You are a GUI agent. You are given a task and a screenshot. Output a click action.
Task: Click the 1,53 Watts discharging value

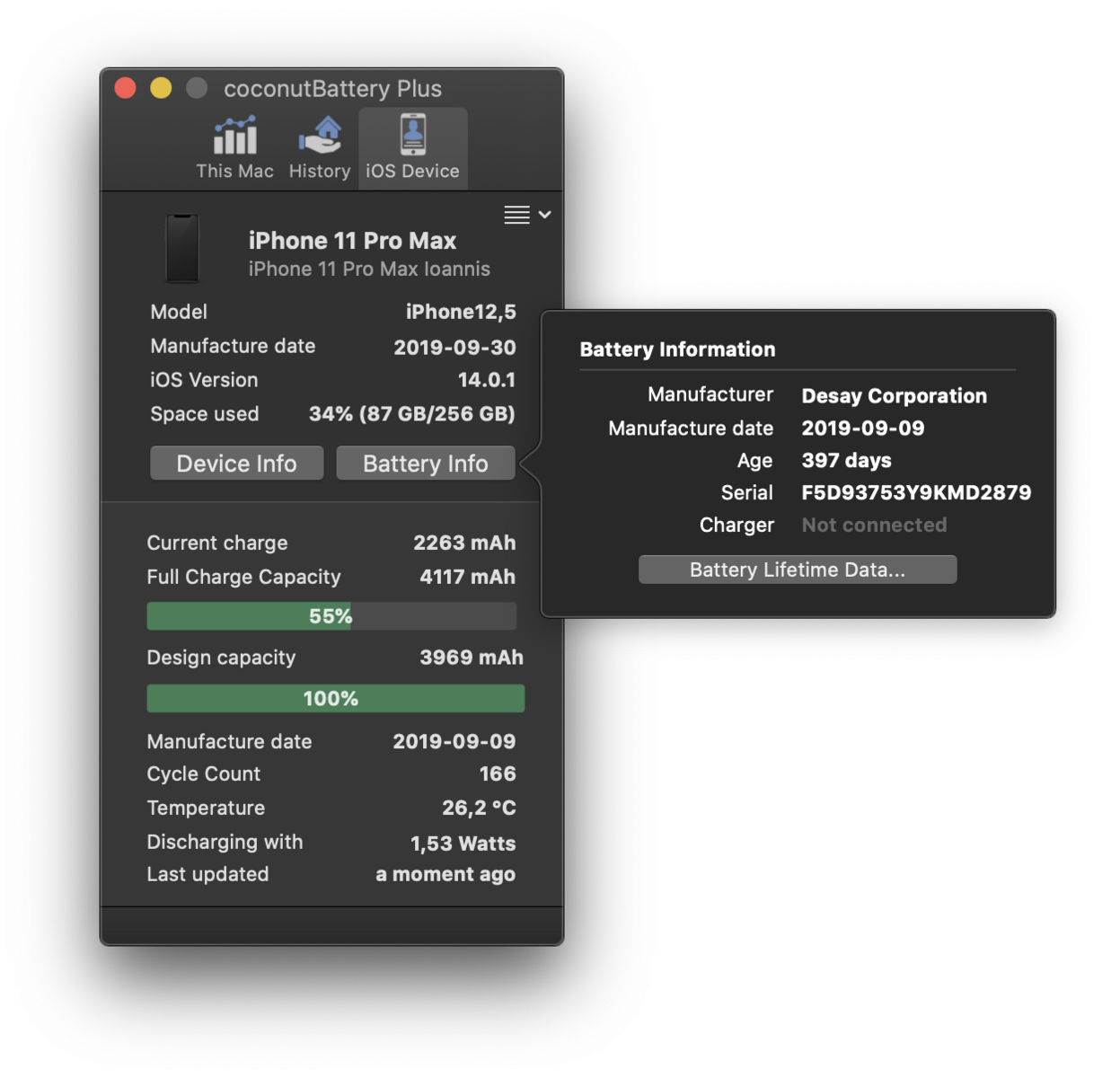[463, 844]
